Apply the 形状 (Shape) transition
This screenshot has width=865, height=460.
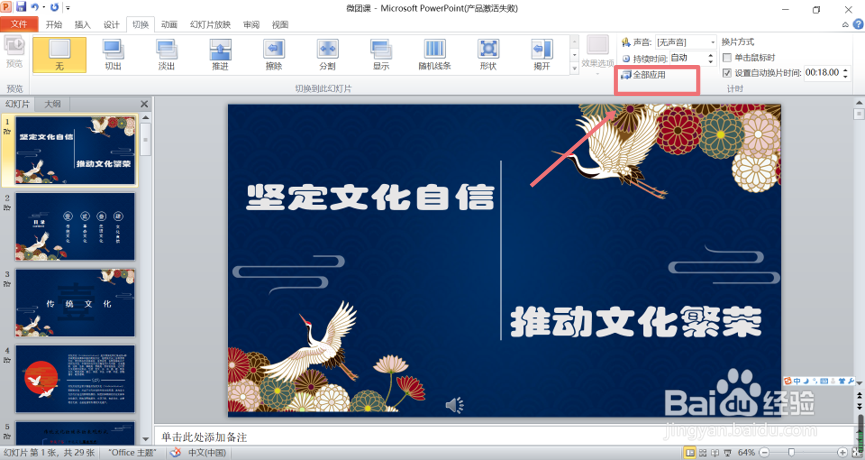[x=488, y=55]
